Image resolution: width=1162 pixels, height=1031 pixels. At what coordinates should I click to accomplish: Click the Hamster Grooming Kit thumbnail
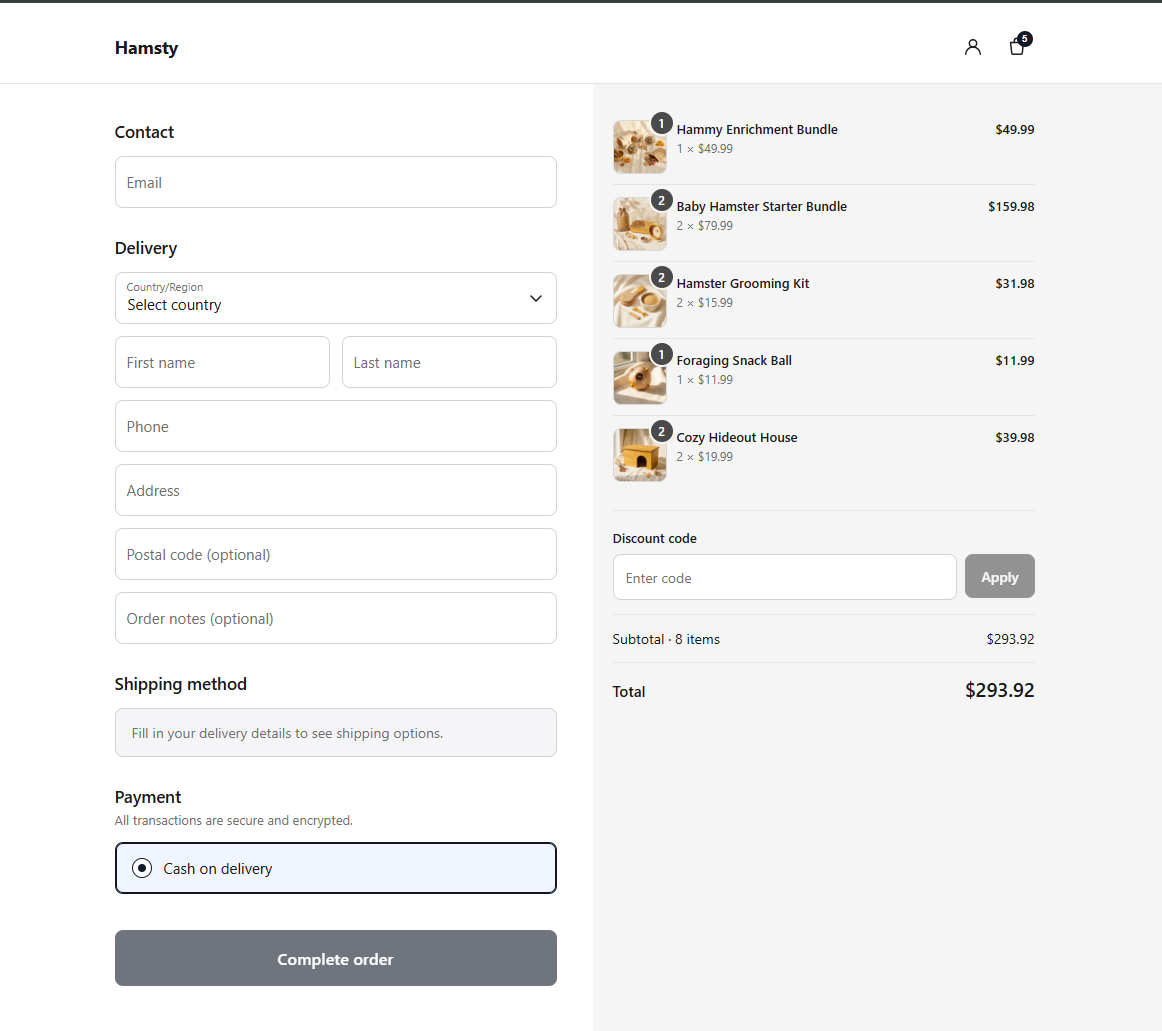point(640,301)
